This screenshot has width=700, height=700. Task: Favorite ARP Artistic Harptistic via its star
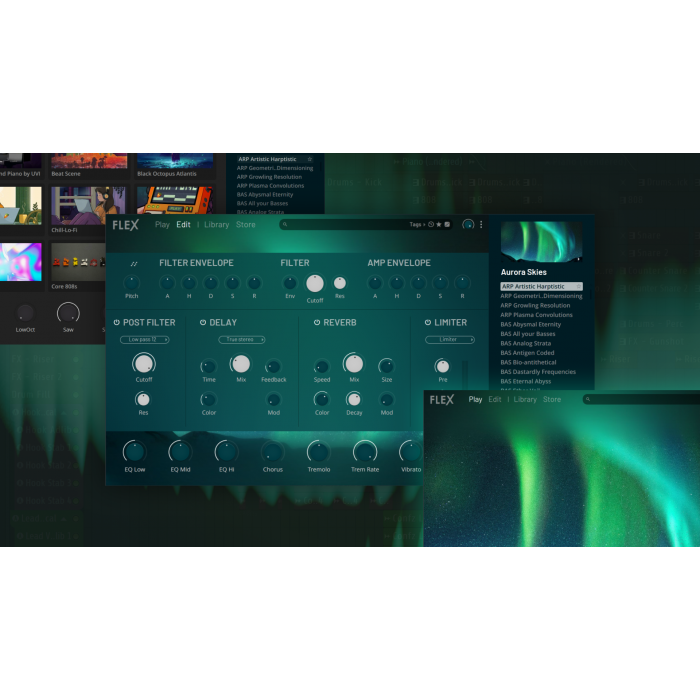[578, 286]
